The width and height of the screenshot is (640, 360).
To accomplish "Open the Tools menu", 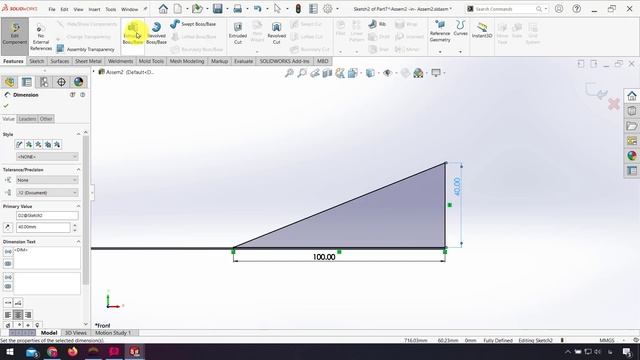I will coord(111,9).
